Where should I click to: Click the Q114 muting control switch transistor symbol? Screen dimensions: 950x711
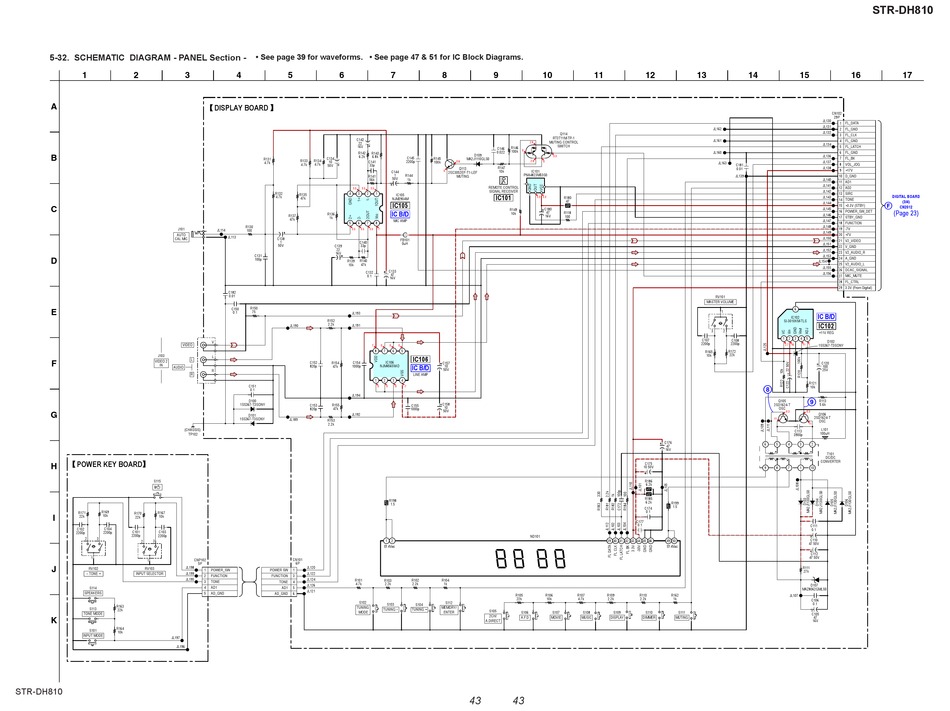pyautogui.click(x=537, y=153)
